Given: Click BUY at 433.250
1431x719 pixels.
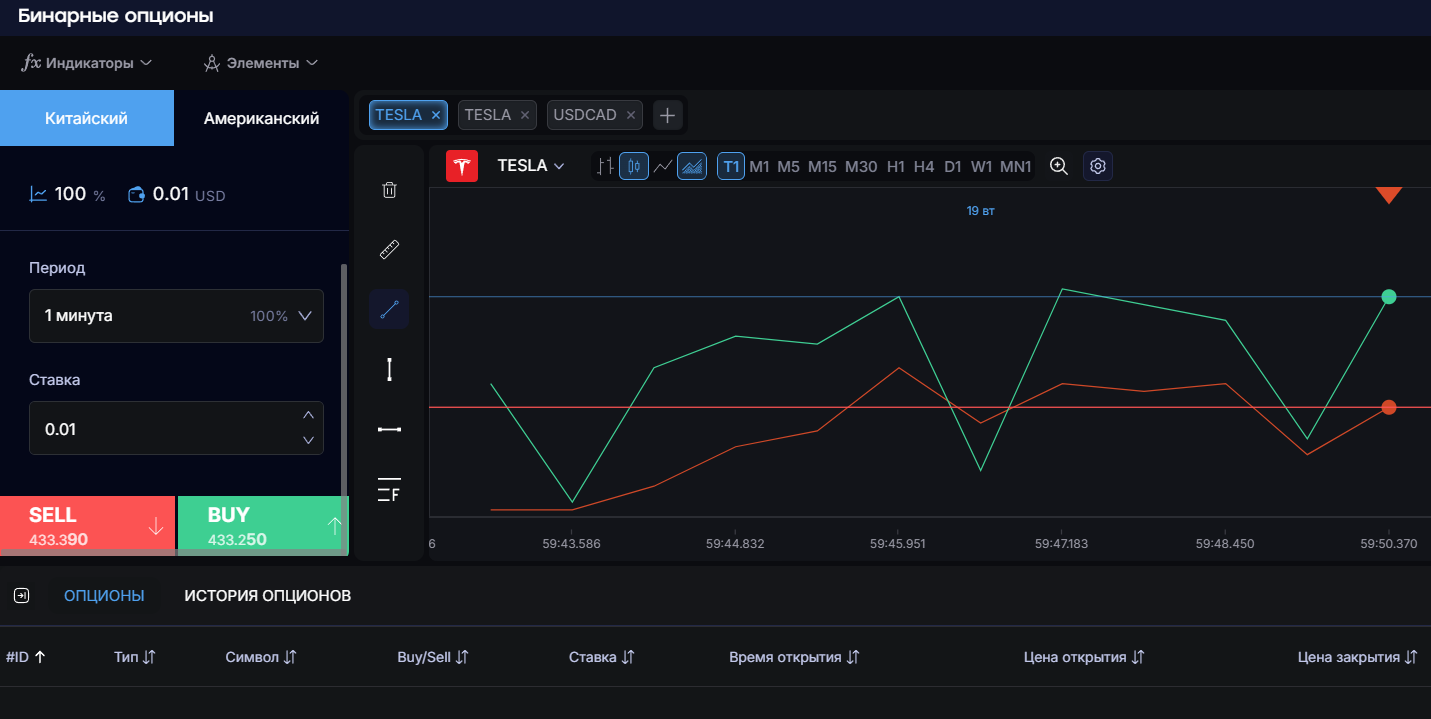Looking at the screenshot, I should 263,525.
